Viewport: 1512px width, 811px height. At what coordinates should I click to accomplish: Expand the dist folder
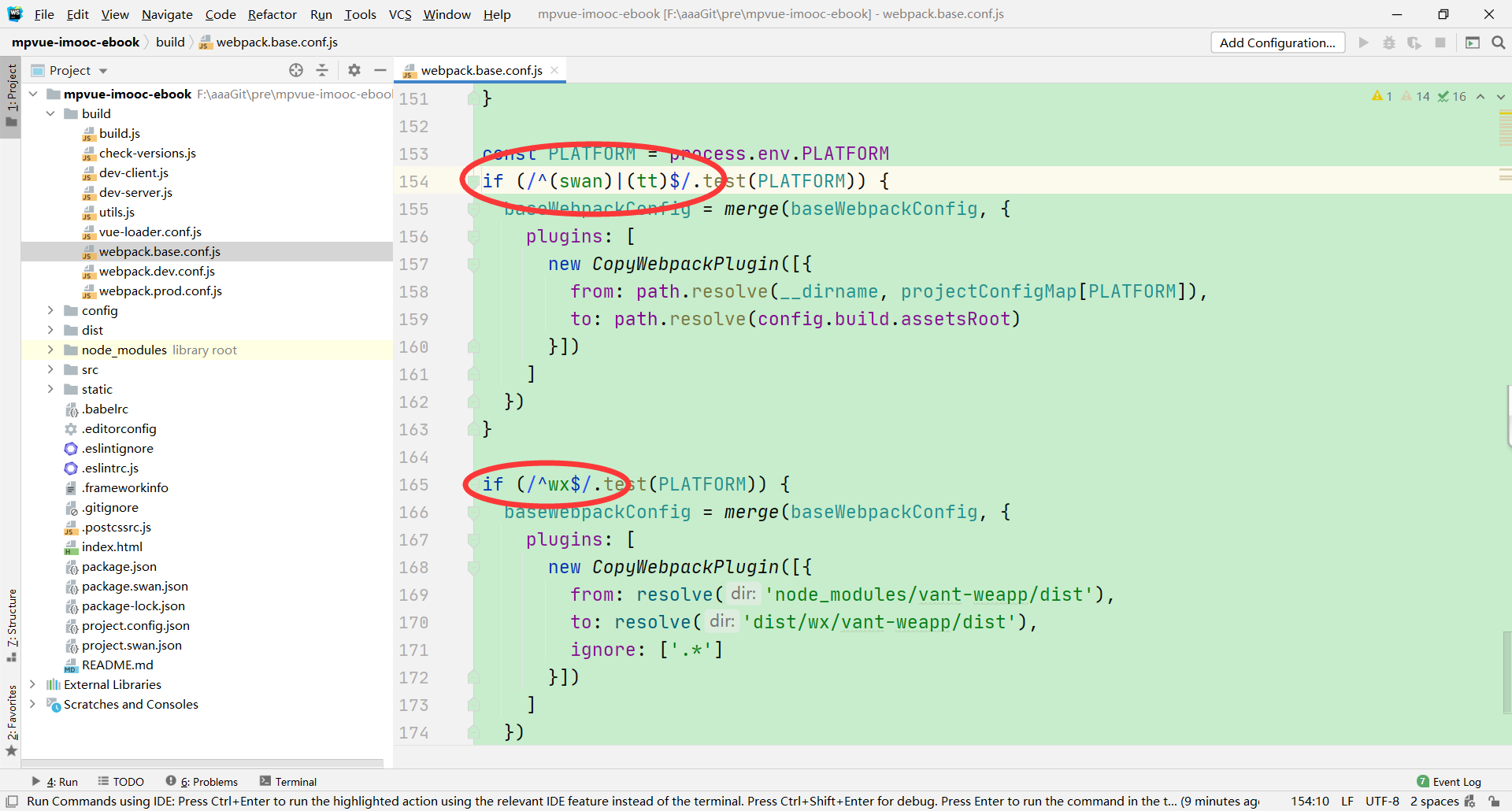coord(50,330)
